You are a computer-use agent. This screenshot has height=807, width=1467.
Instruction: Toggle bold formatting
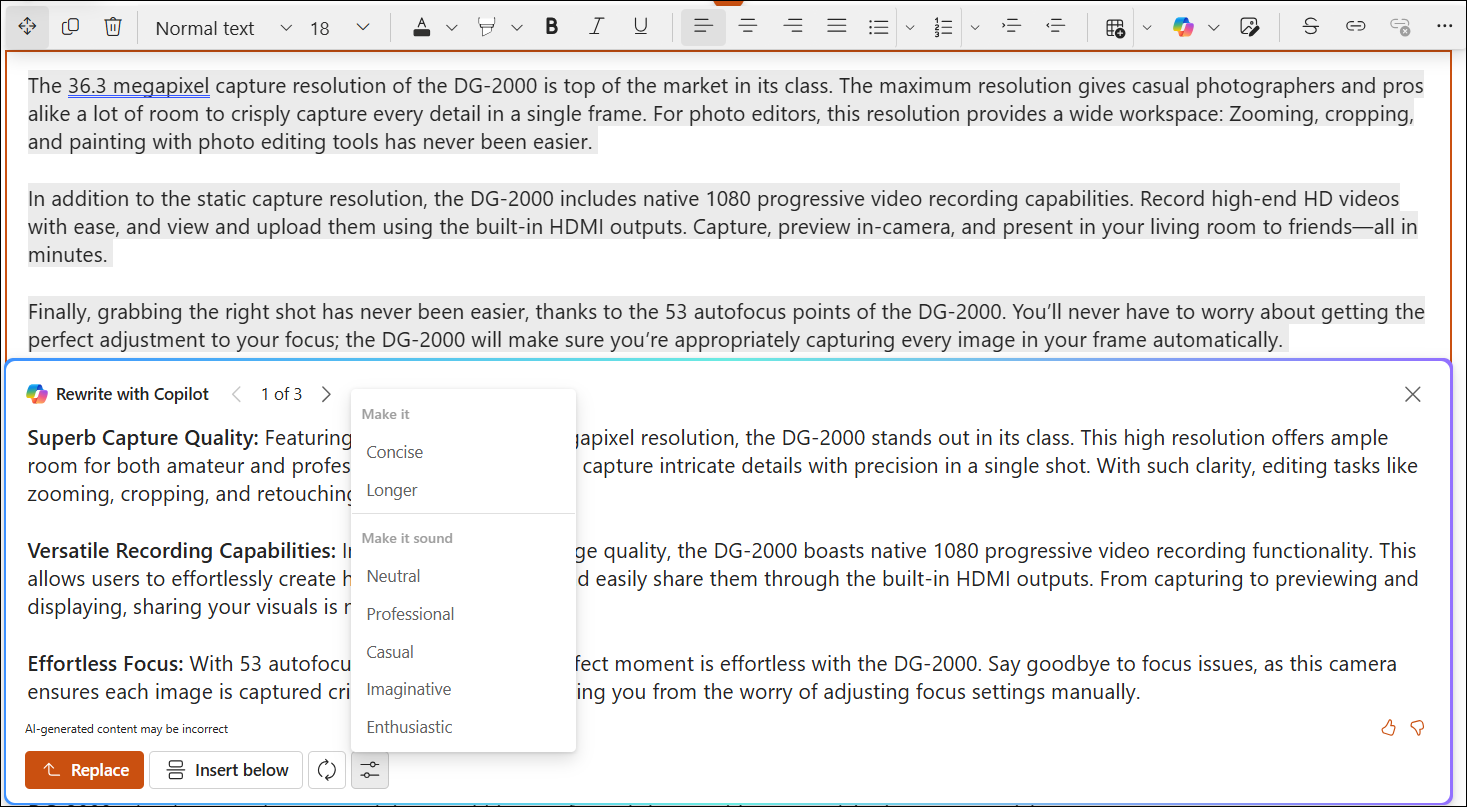tap(551, 26)
